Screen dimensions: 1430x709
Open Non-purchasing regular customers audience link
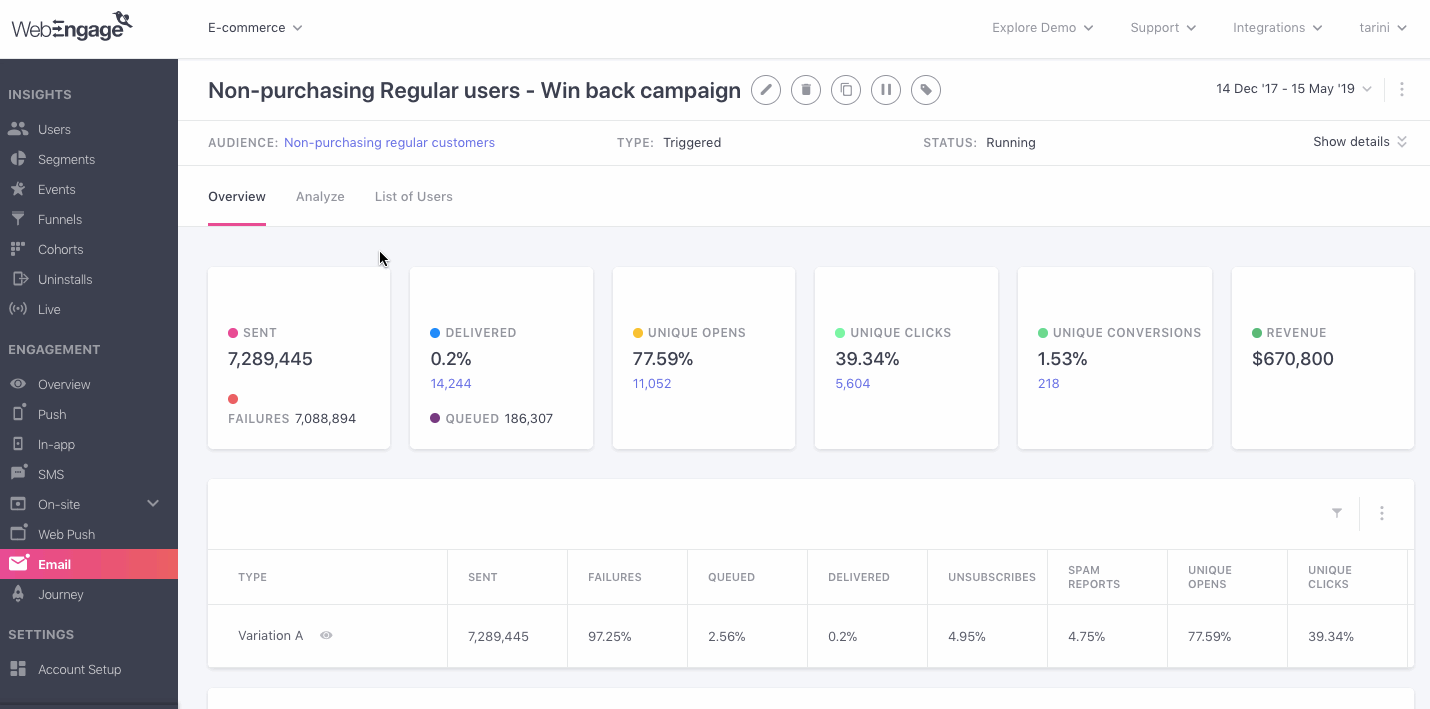[389, 143]
